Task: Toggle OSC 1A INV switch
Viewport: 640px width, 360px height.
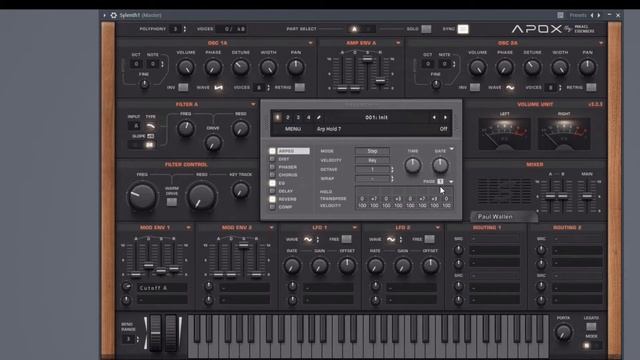Action: 183,87
